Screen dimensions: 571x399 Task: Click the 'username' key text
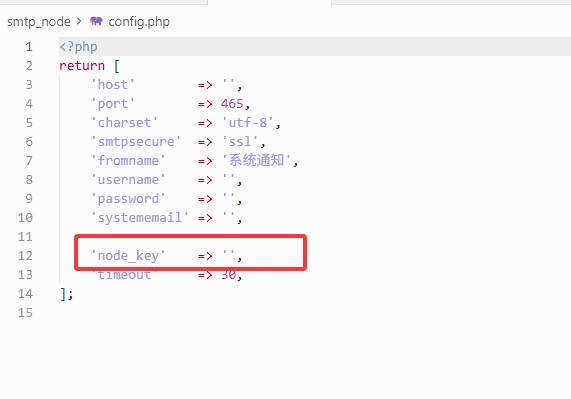coord(128,180)
